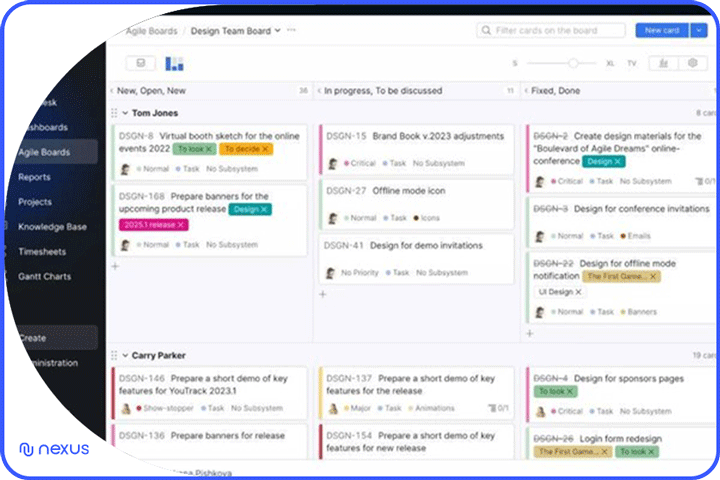Add card below DSGN-41 with plus icon

pyautogui.click(x=323, y=294)
